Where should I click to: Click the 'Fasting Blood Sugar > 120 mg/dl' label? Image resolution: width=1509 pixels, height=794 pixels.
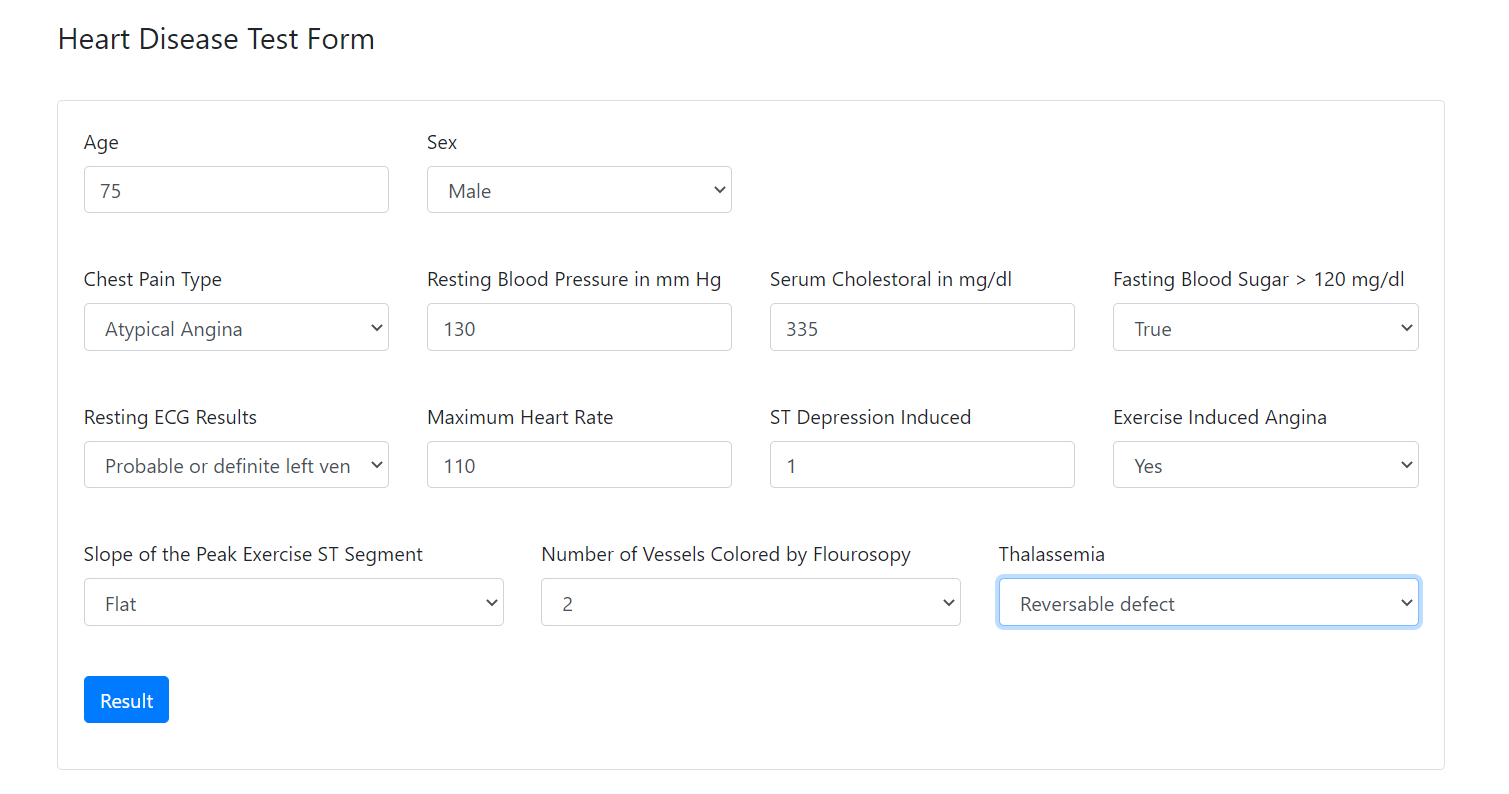pos(1261,280)
